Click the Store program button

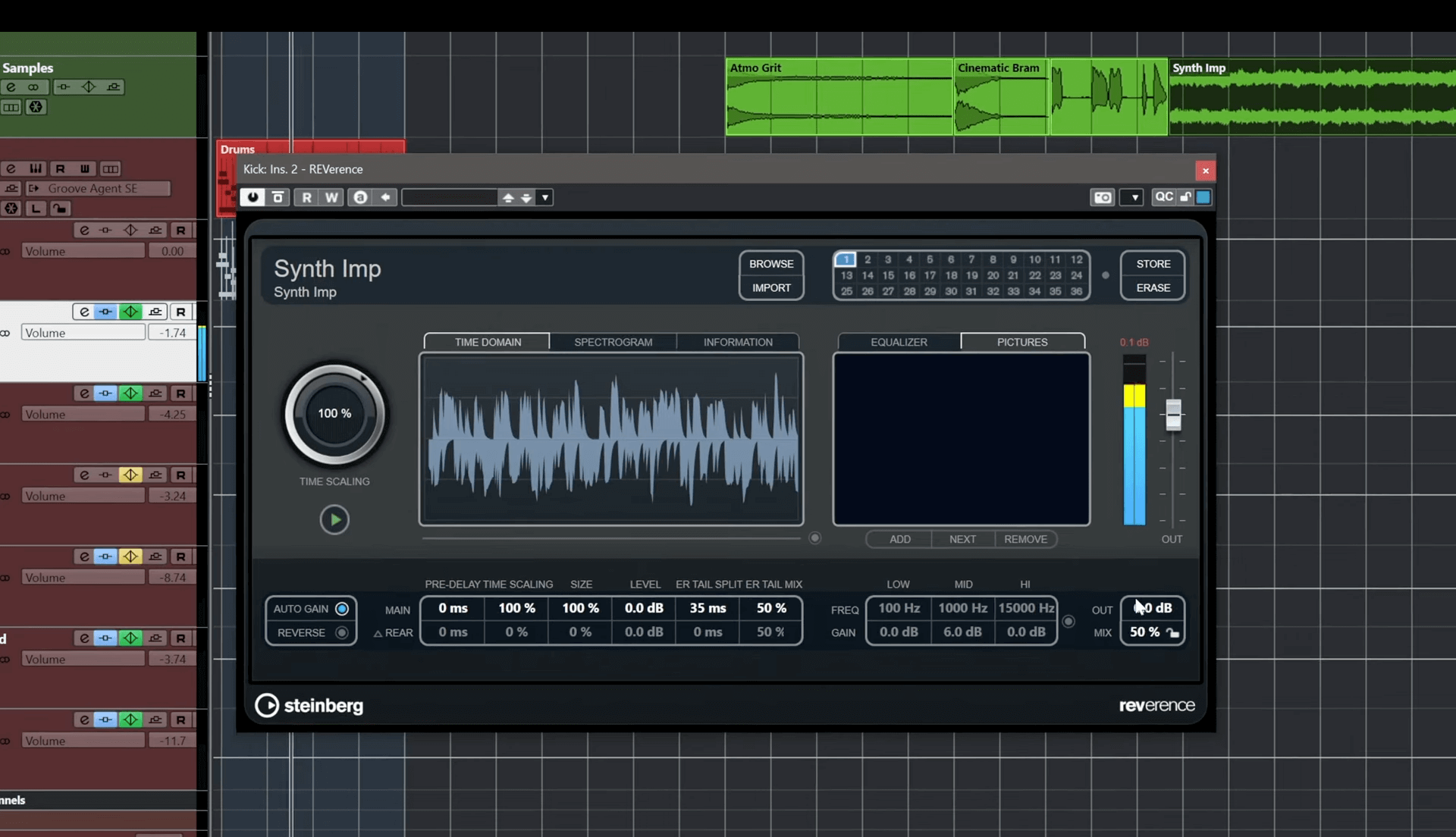pos(1153,264)
